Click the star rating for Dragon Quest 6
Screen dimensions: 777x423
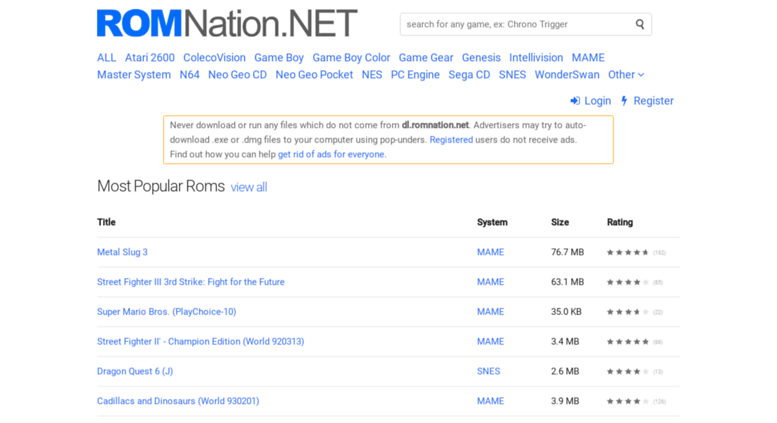pos(627,371)
